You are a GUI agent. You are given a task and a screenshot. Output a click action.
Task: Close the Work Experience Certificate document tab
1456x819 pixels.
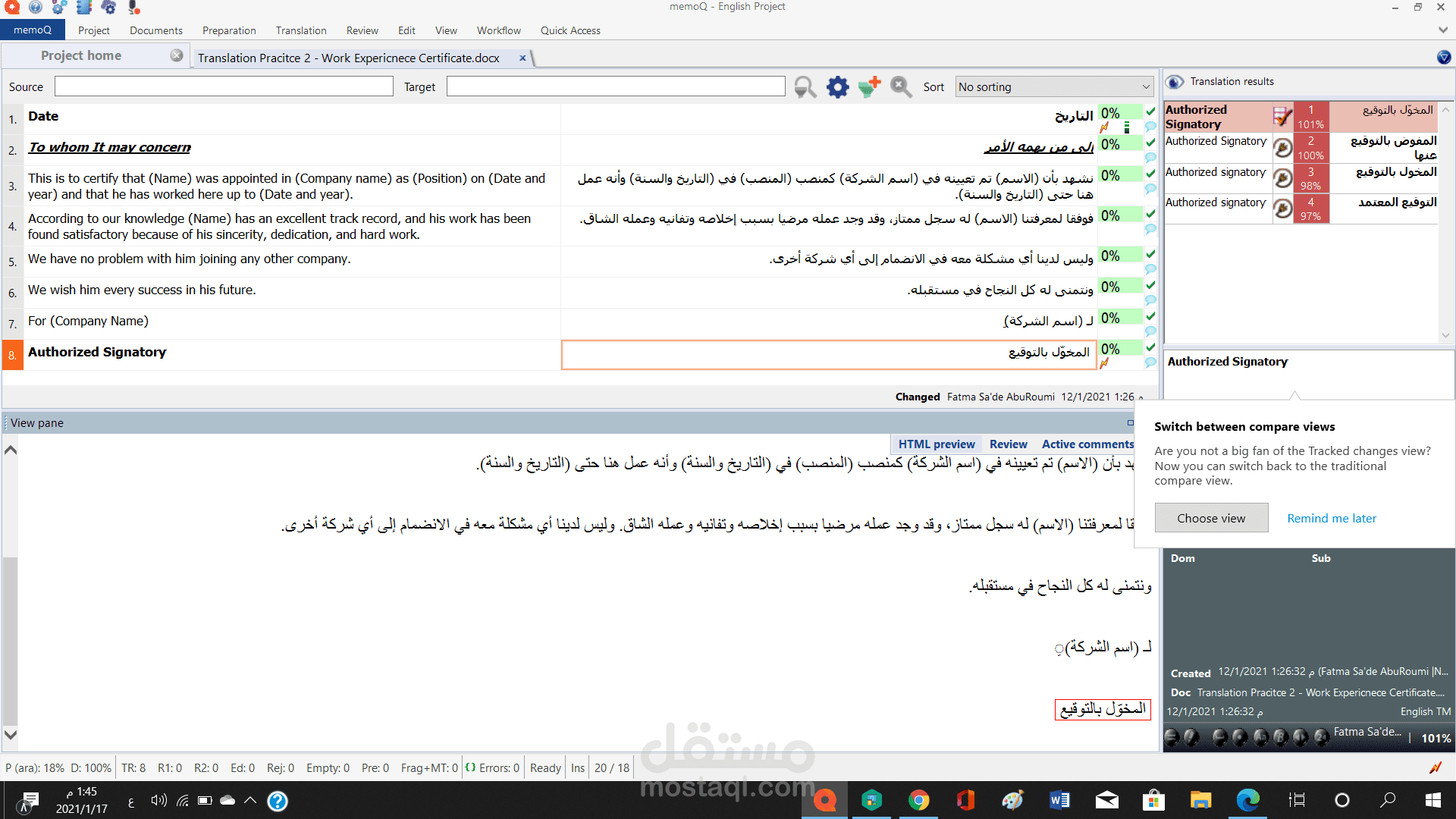pyautogui.click(x=522, y=58)
